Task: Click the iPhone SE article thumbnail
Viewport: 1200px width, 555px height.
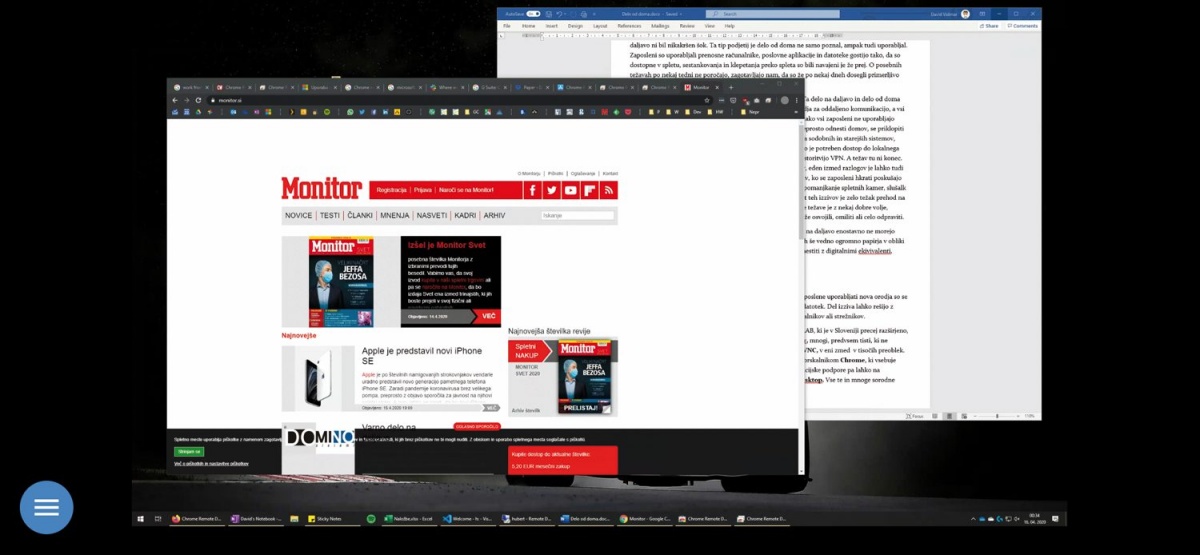Action: click(x=318, y=378)
